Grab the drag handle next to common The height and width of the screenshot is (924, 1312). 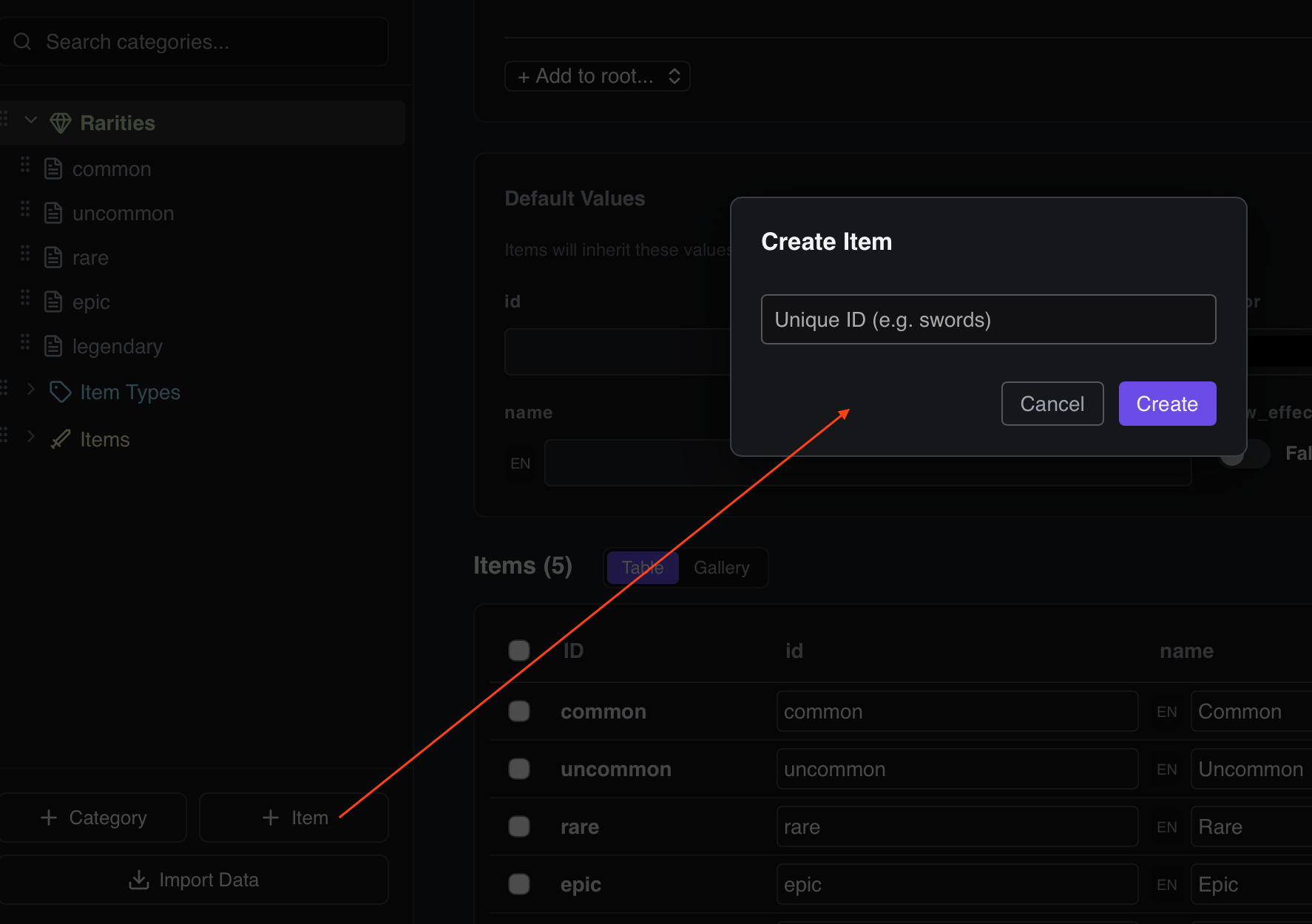click(25, 164)
